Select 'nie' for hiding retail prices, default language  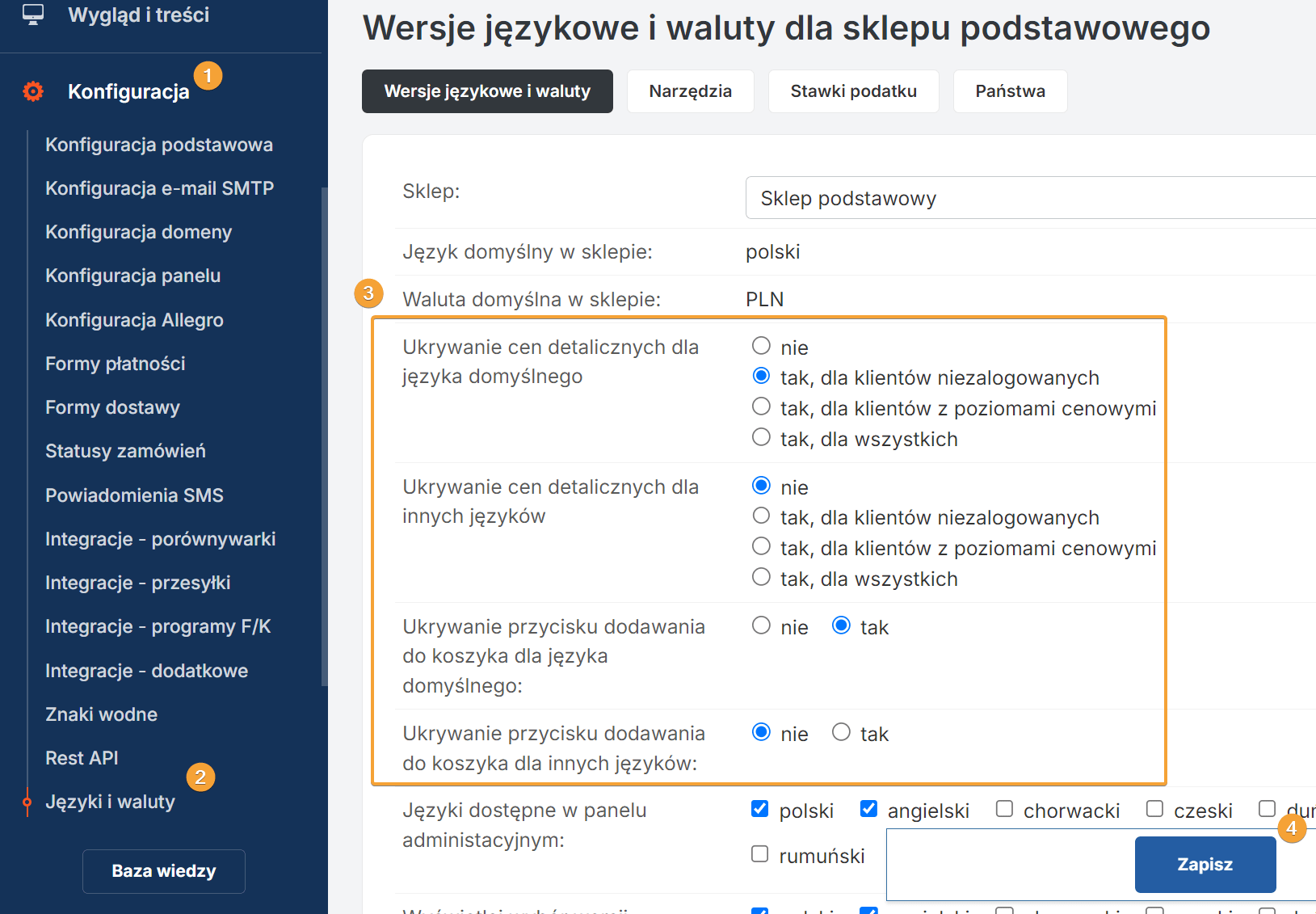pos(761,347)
